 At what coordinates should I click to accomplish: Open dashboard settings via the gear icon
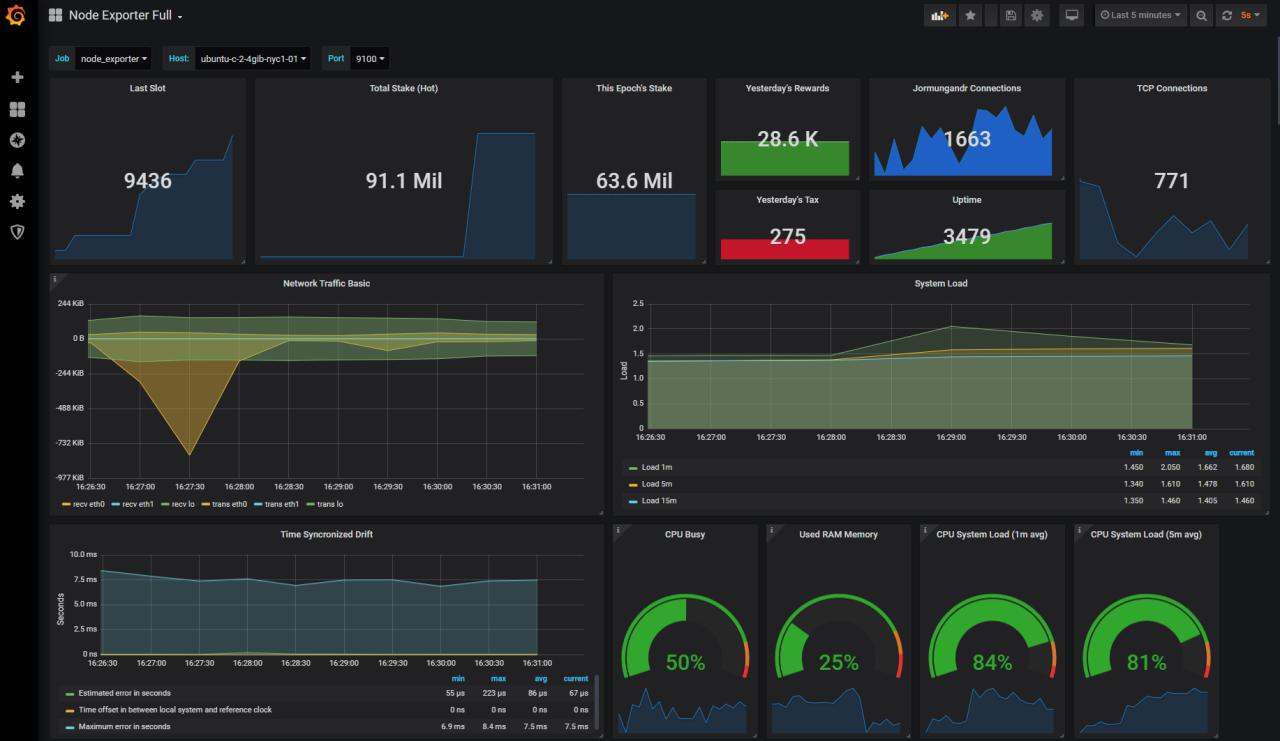[x=1037, y=15]
